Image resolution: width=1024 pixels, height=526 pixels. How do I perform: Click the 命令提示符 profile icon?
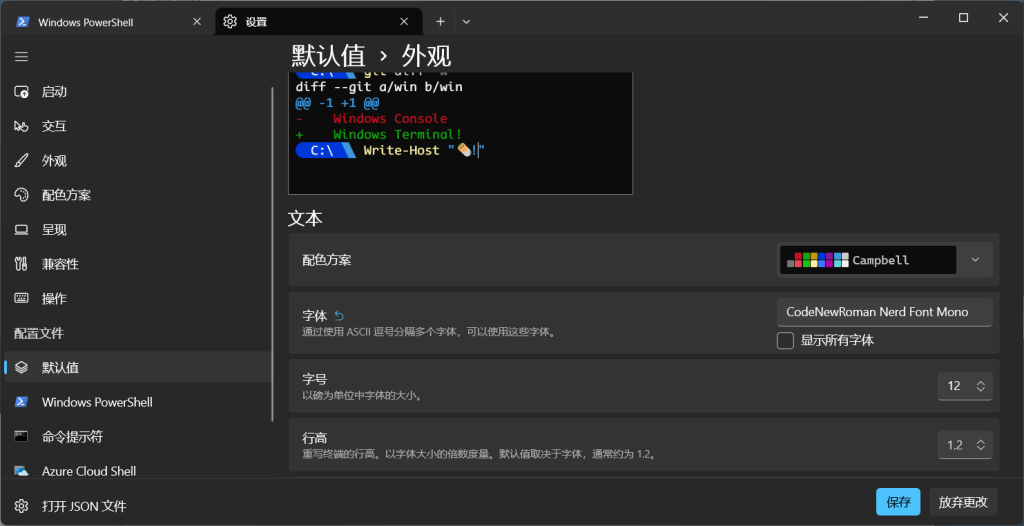tap(22, 436)
